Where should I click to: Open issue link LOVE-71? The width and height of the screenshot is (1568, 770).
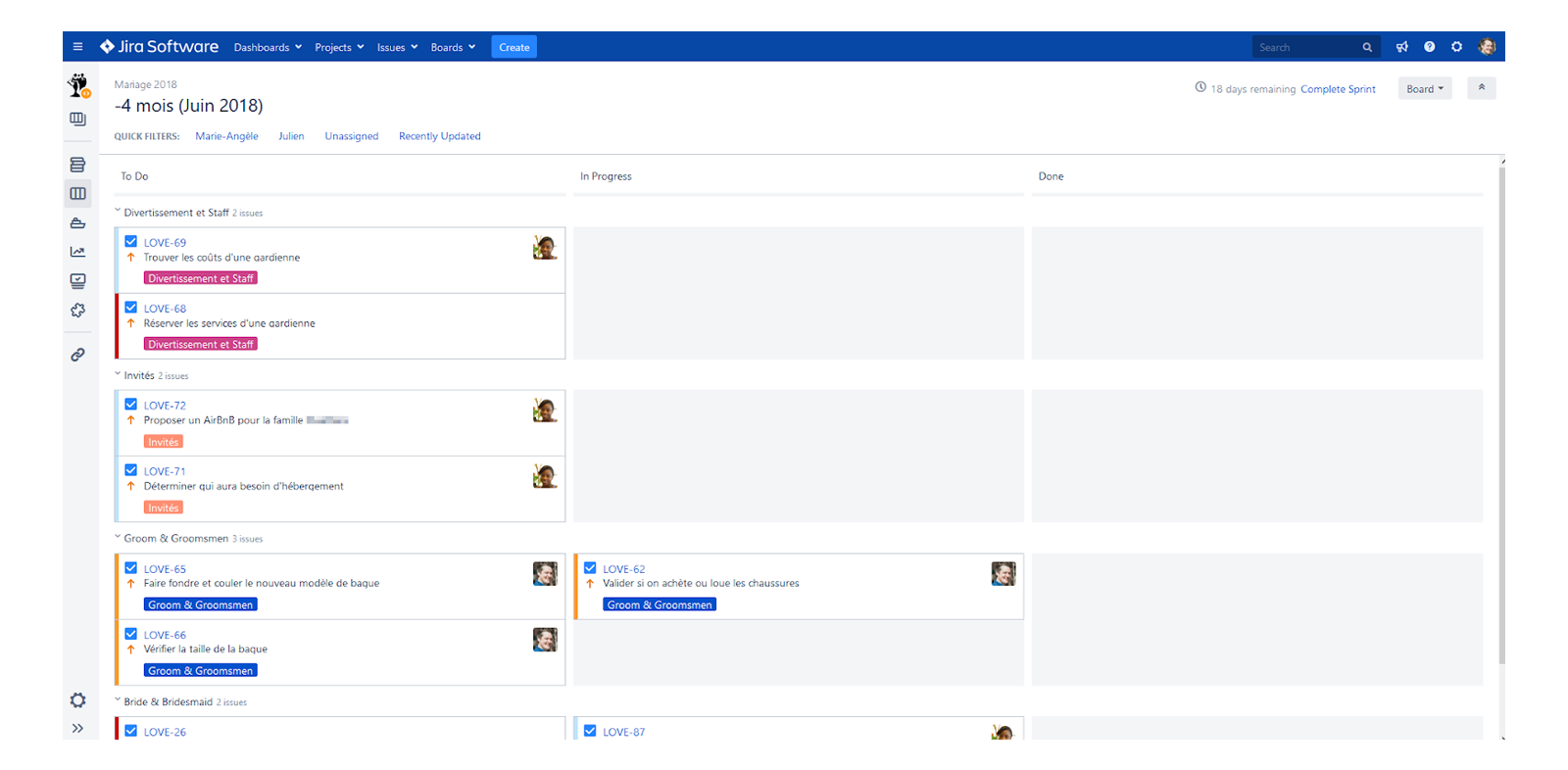pos(165,471)
